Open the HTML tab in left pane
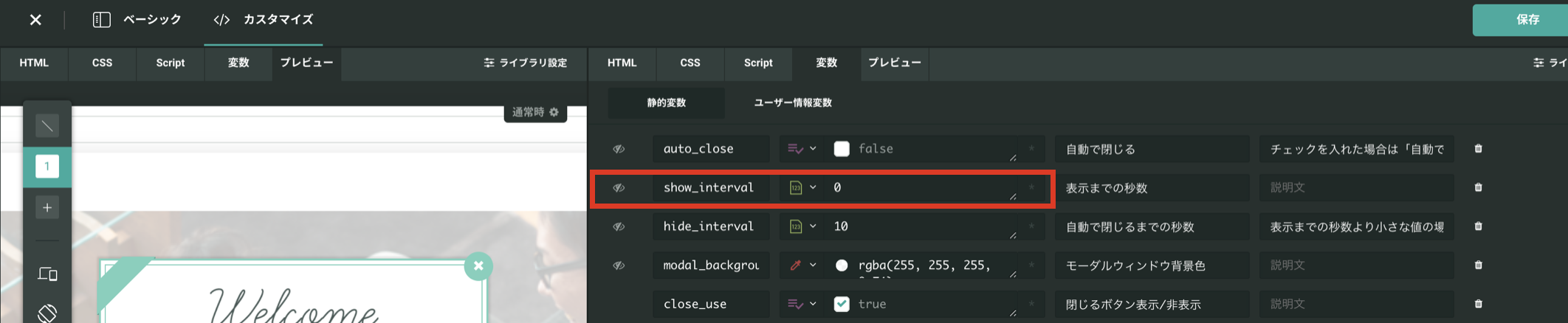 (x=34, y=63)
